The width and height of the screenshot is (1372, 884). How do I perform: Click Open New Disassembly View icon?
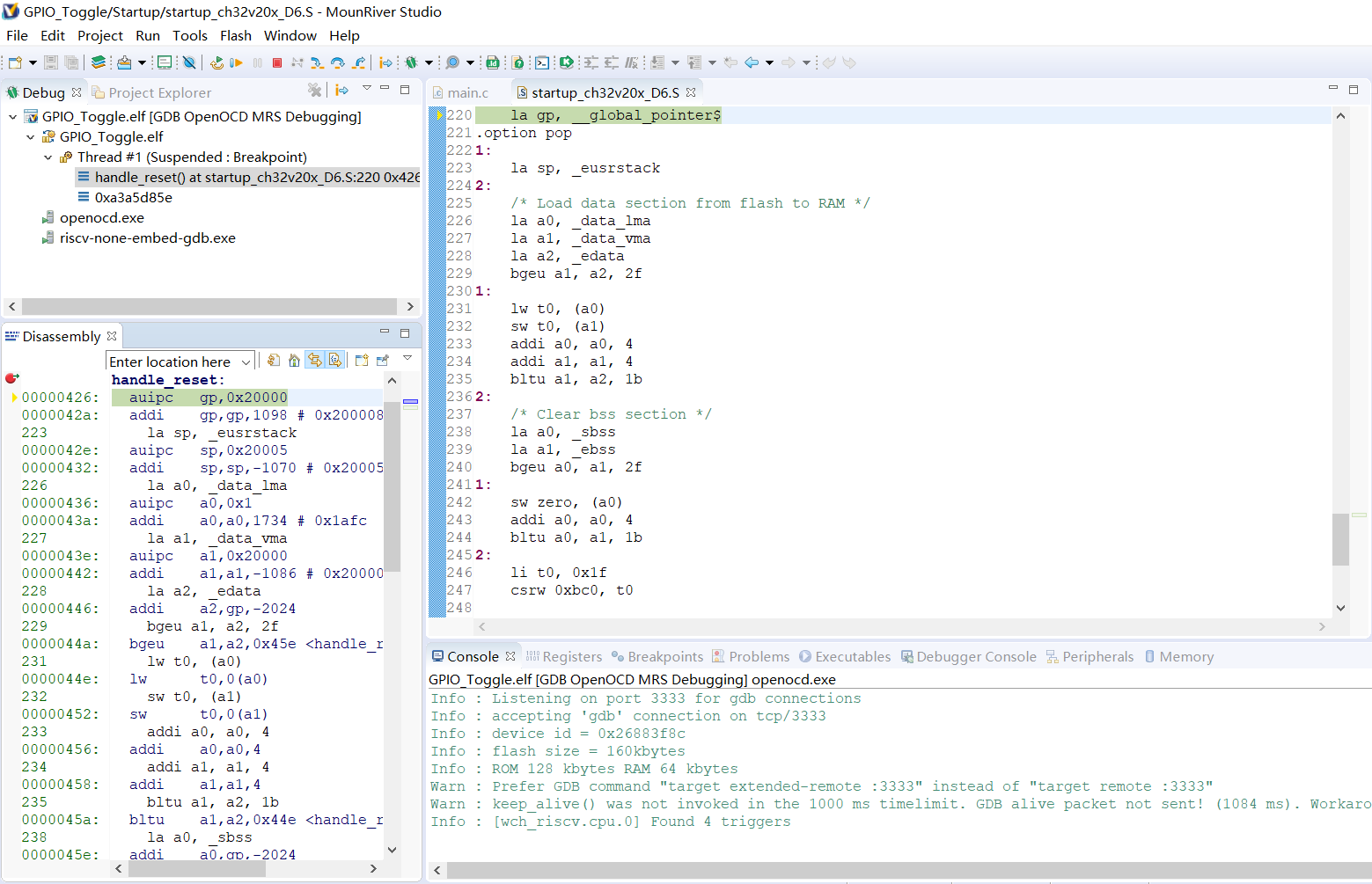pos(362,360)
